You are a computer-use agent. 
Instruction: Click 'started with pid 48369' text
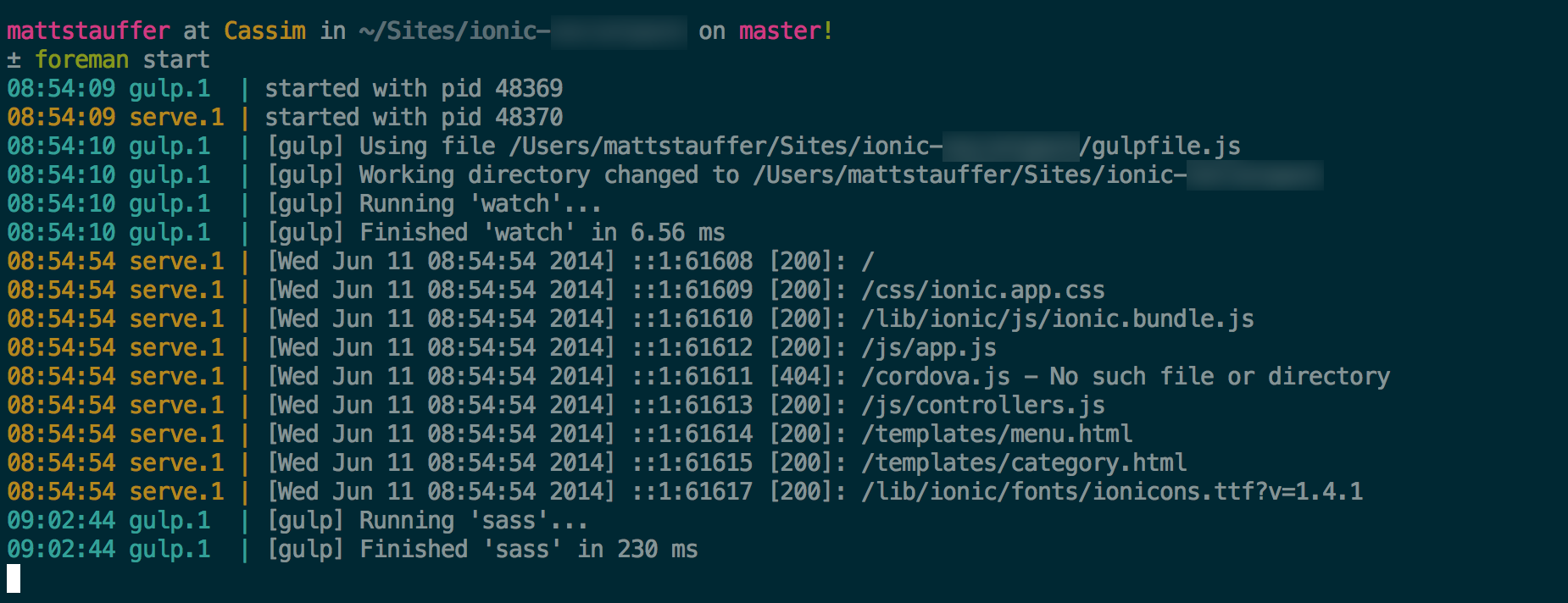pyautogui.click(x=414, y=89)
